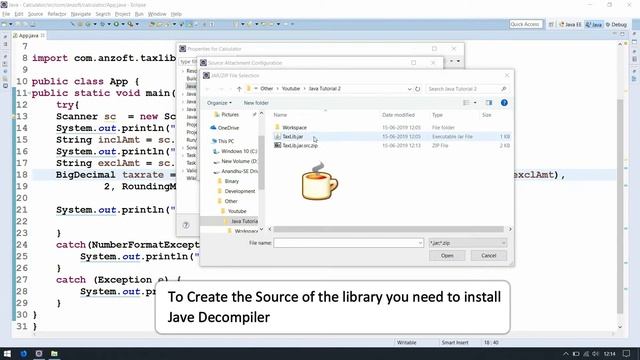Toggle the preview pane icon
640x360 pixels.
489,103
